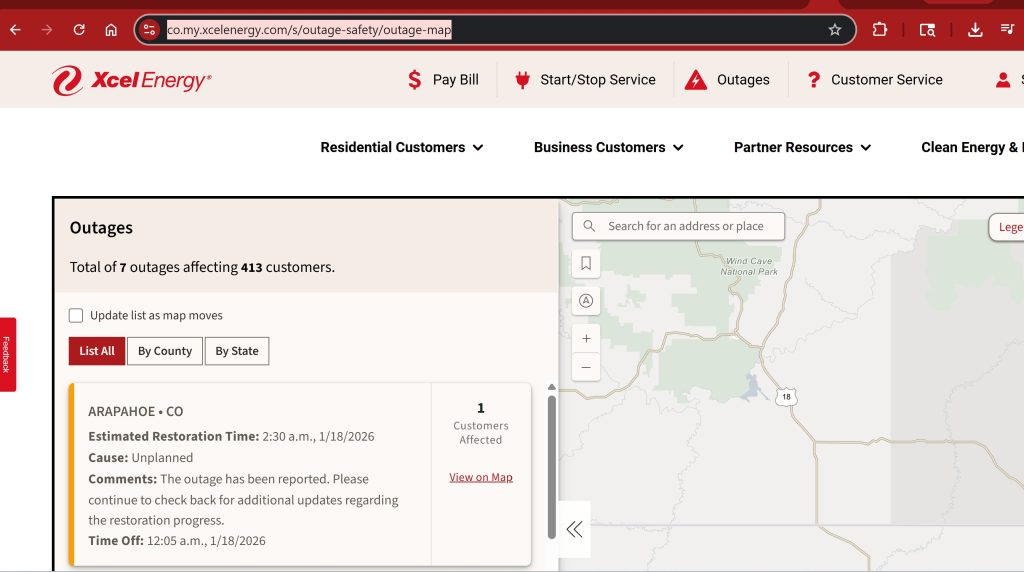The width and height of the screenshot is (1024, 572).
Task: Zoom in on the outage map
Action: [586, 339]
